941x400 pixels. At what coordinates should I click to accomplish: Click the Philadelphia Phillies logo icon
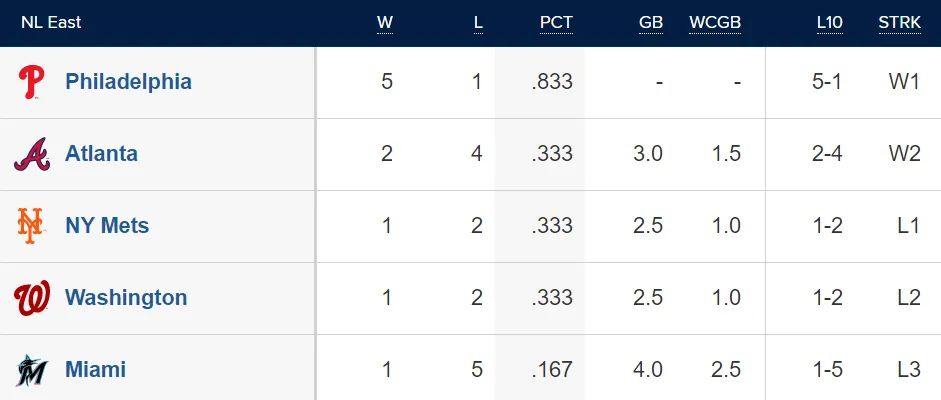31,82
